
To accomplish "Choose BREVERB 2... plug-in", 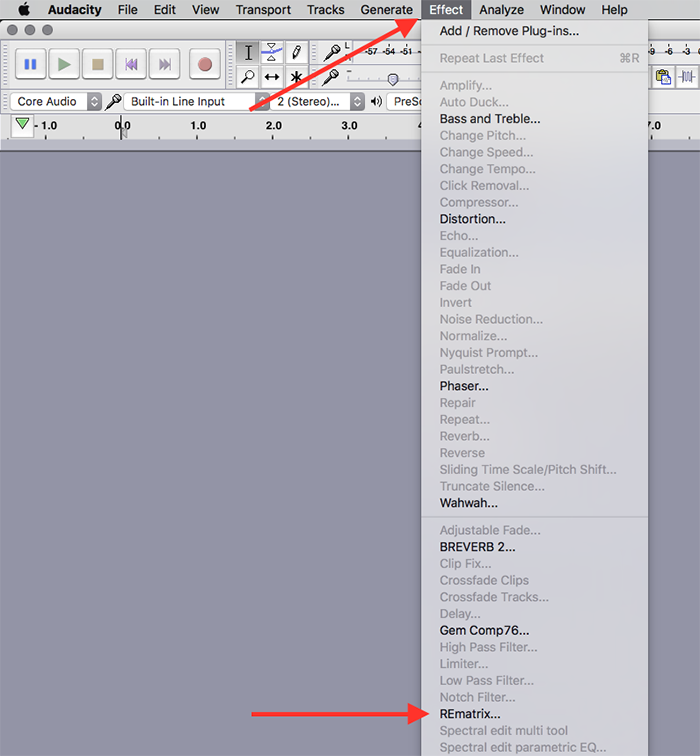I will click(534, 547).
